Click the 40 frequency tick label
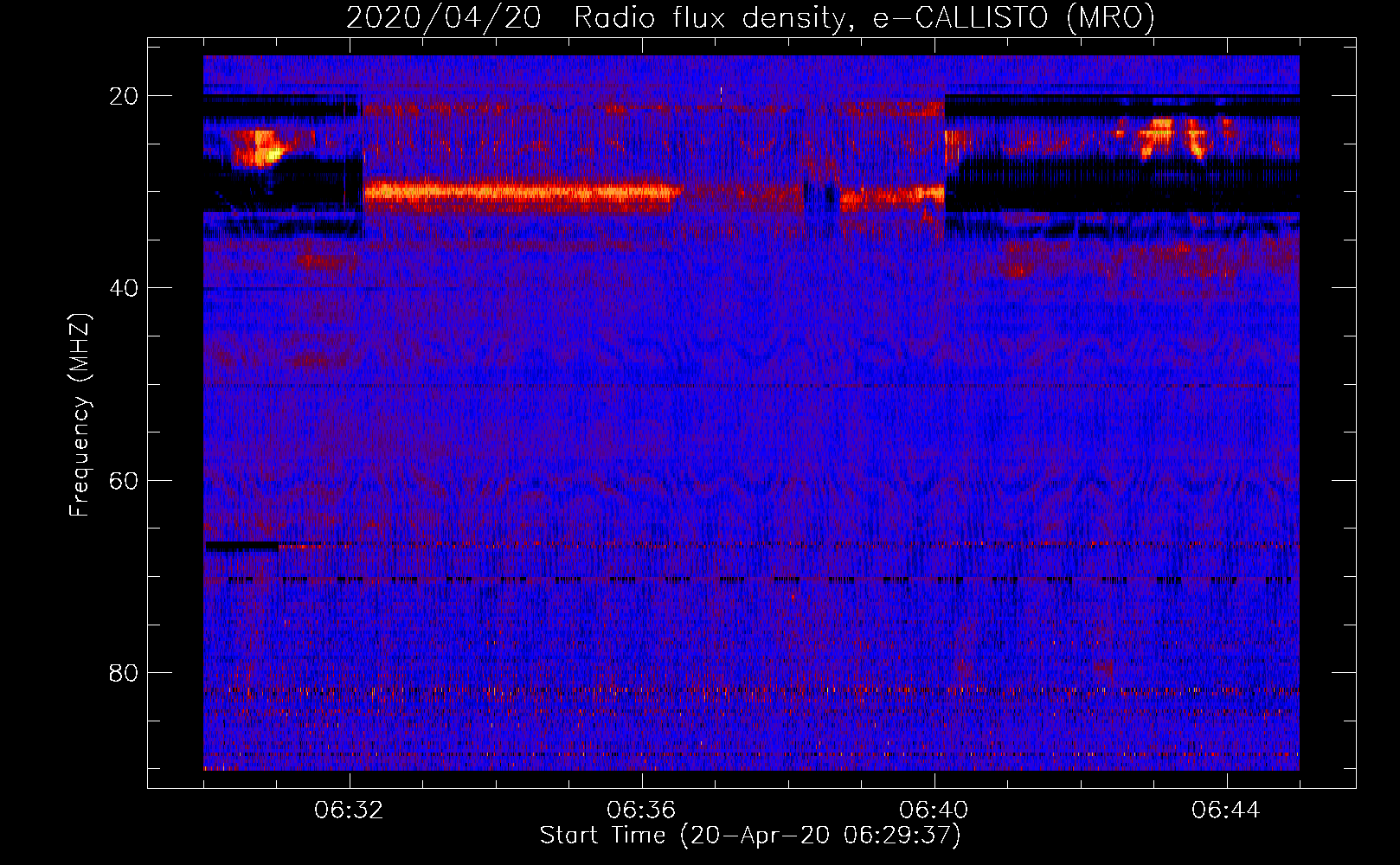 (x=124, y=288)
